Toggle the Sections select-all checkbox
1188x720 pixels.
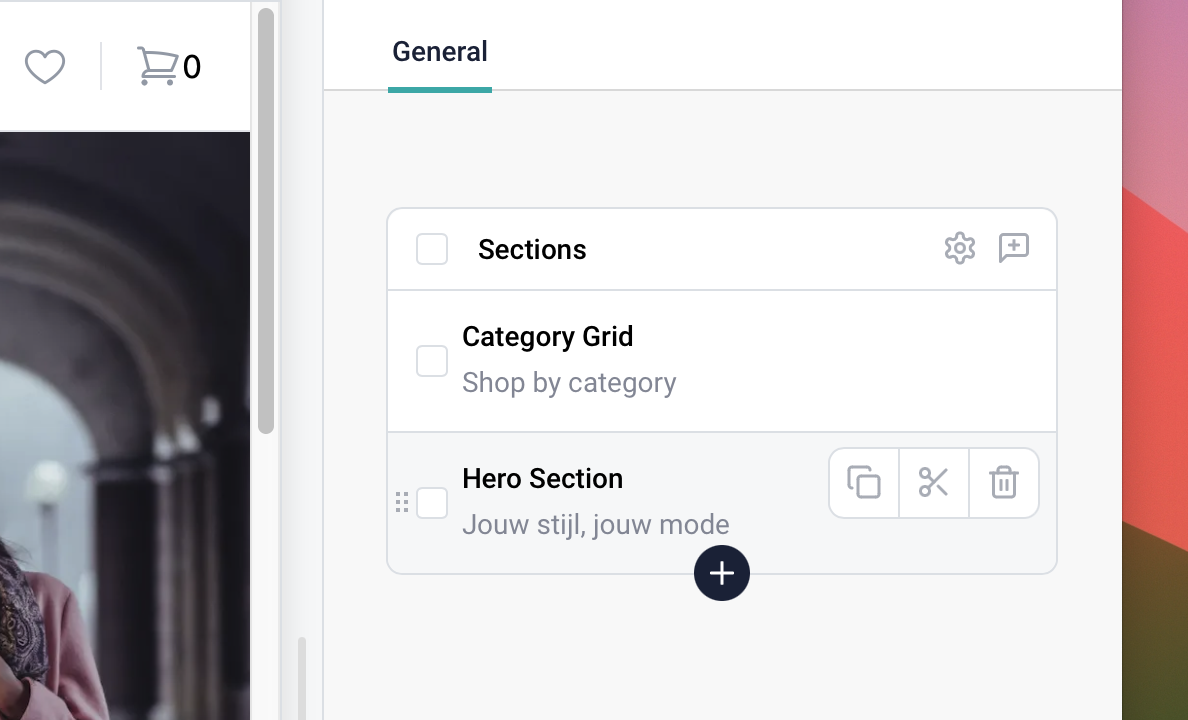pos(432,249)
